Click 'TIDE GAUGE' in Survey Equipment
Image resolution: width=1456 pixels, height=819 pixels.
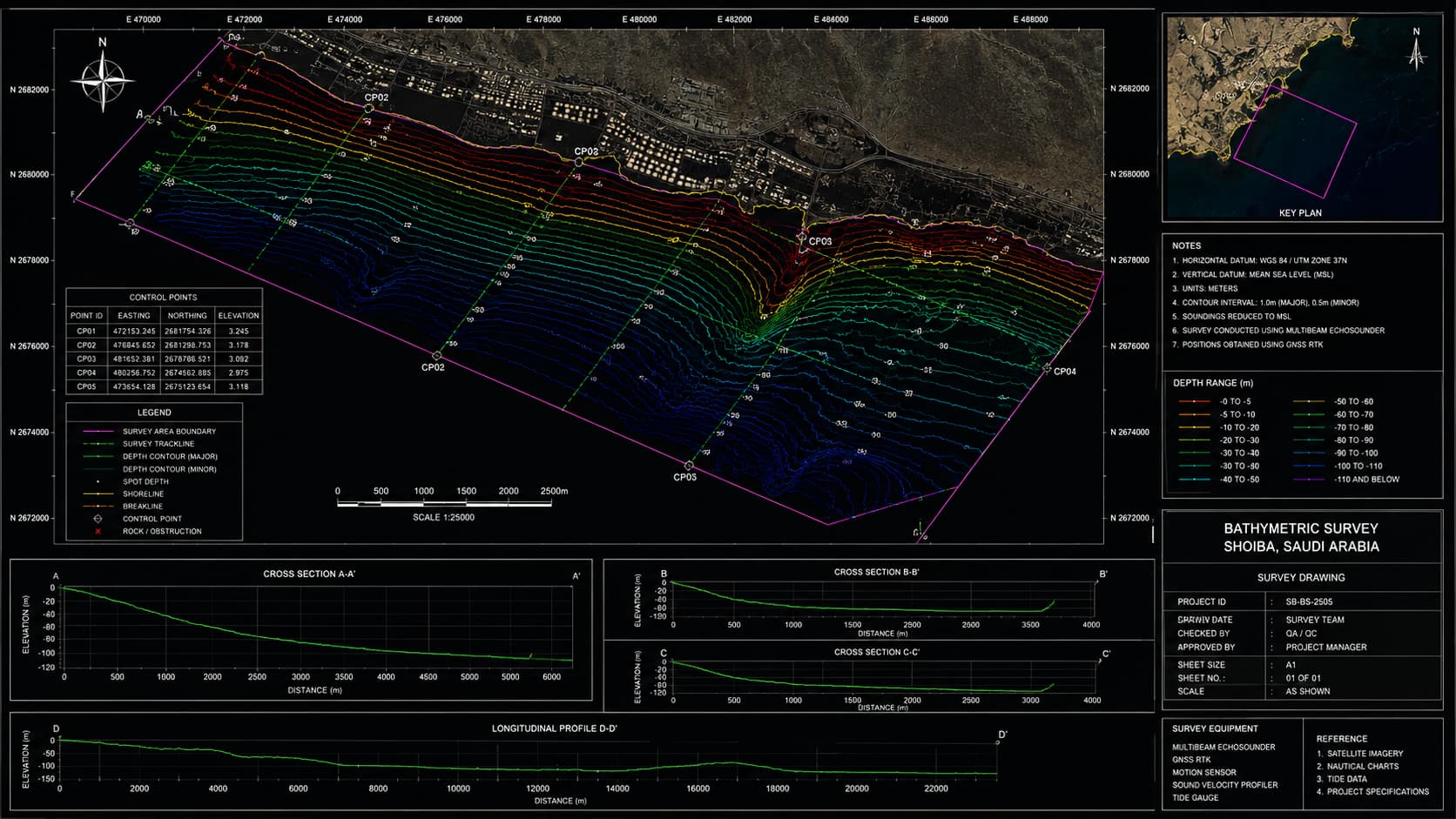point(1195,798)
